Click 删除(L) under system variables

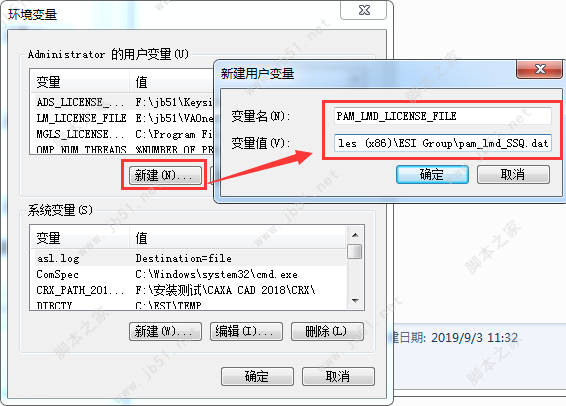point(327,331)
